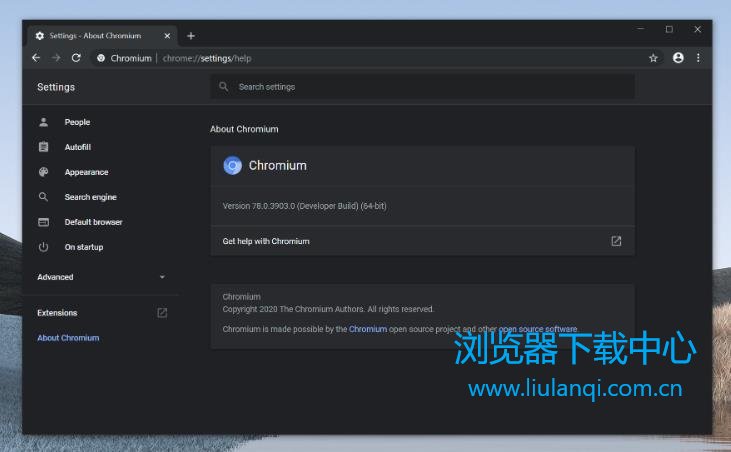The image size is (731, 452).
Task: Click the Autofill clipboard icon
Action: coord(43,147)
